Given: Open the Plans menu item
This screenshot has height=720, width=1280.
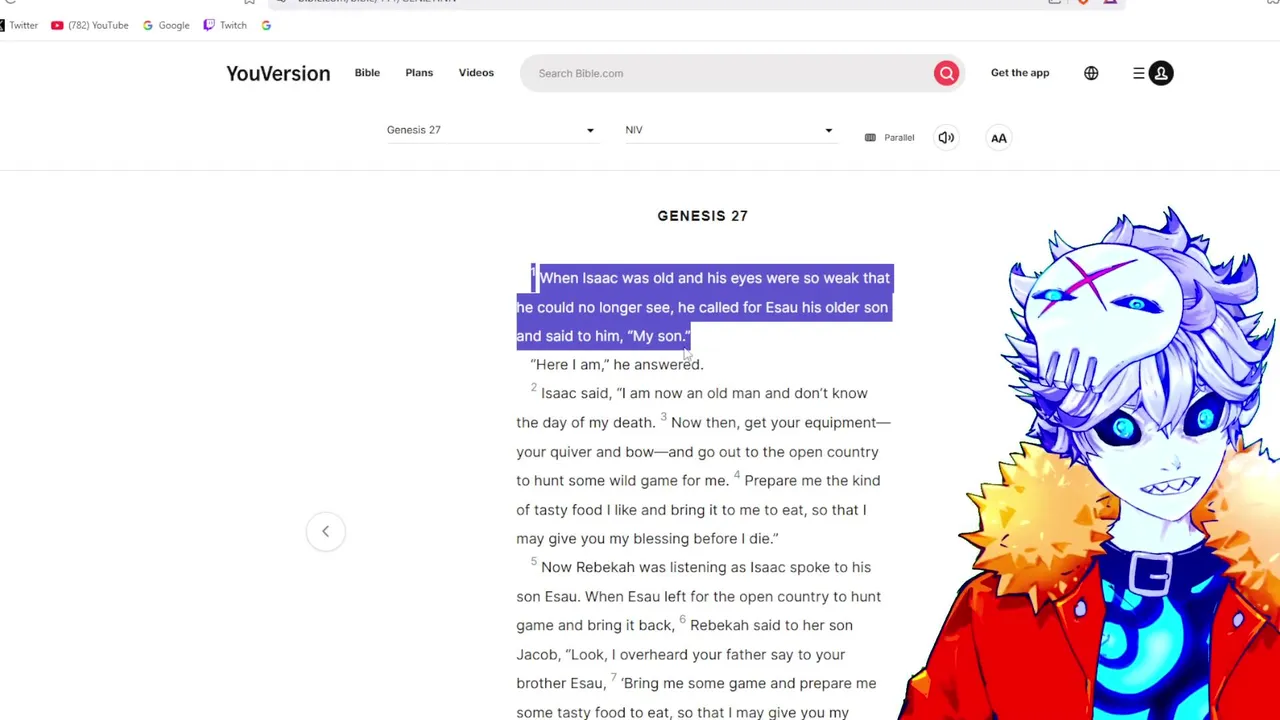Looking at the screenshot, I should pos(419,73).
